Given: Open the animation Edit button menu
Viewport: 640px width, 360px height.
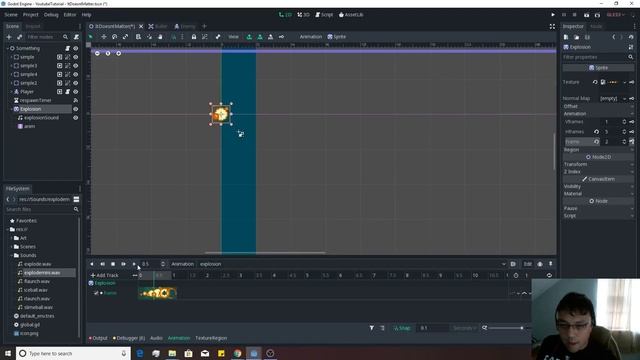Looking at the screenshot, I should 527,264.
